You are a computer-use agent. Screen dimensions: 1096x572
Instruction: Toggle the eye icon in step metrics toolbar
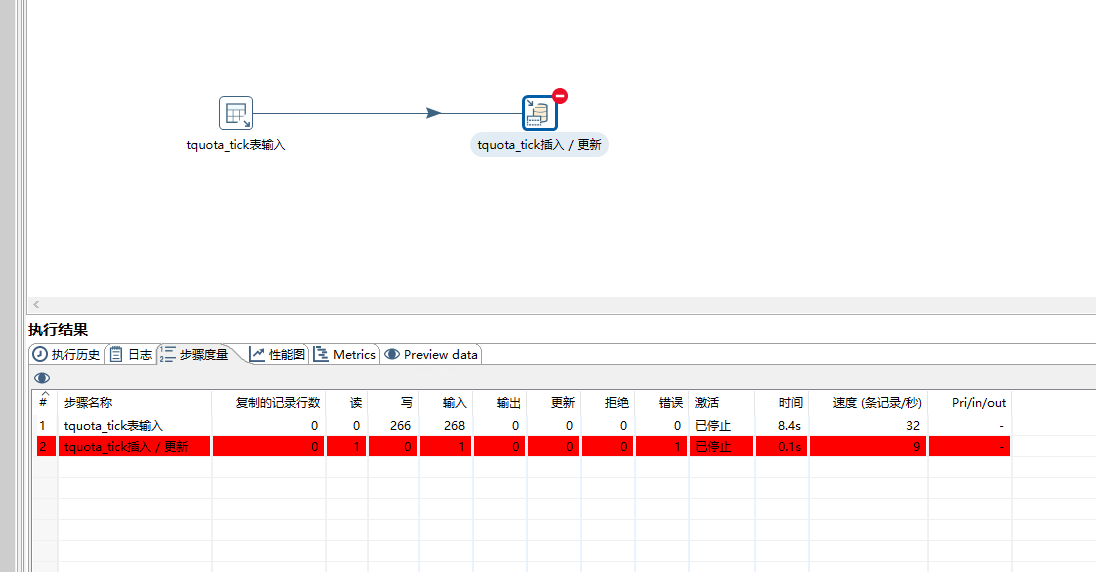tap(42, 378)
